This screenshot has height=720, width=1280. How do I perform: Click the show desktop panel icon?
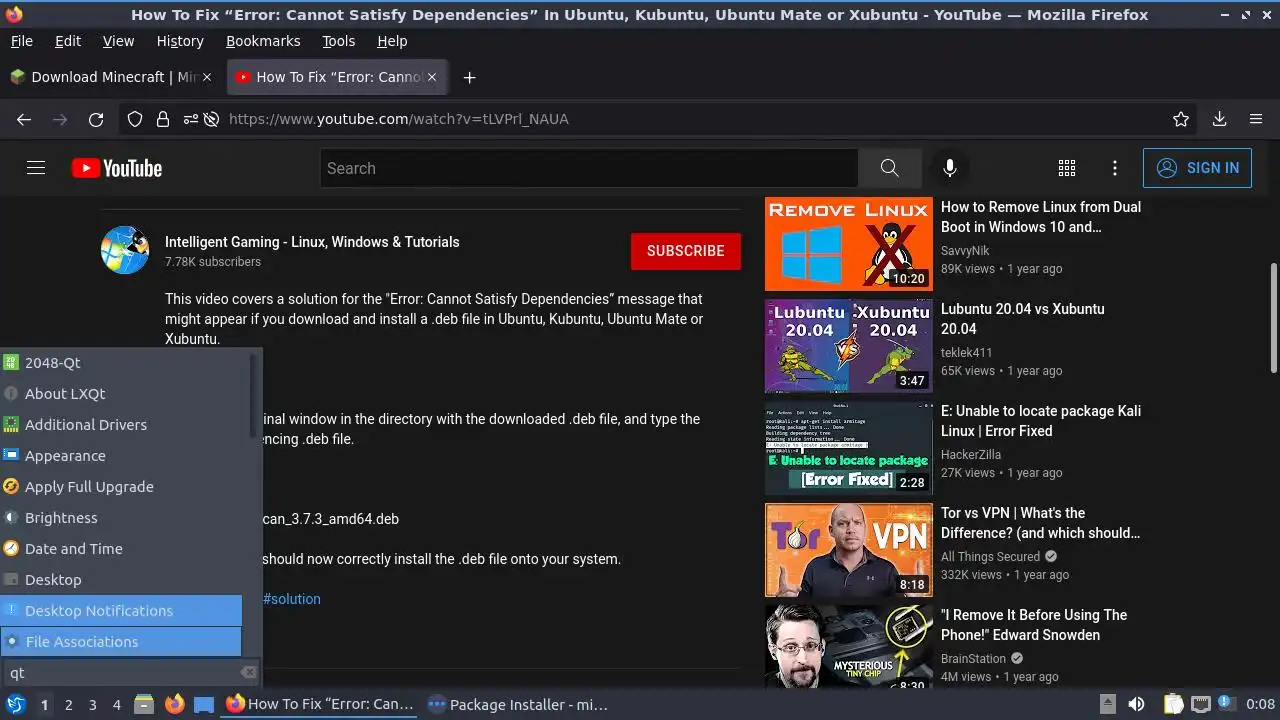coord(204,704)
